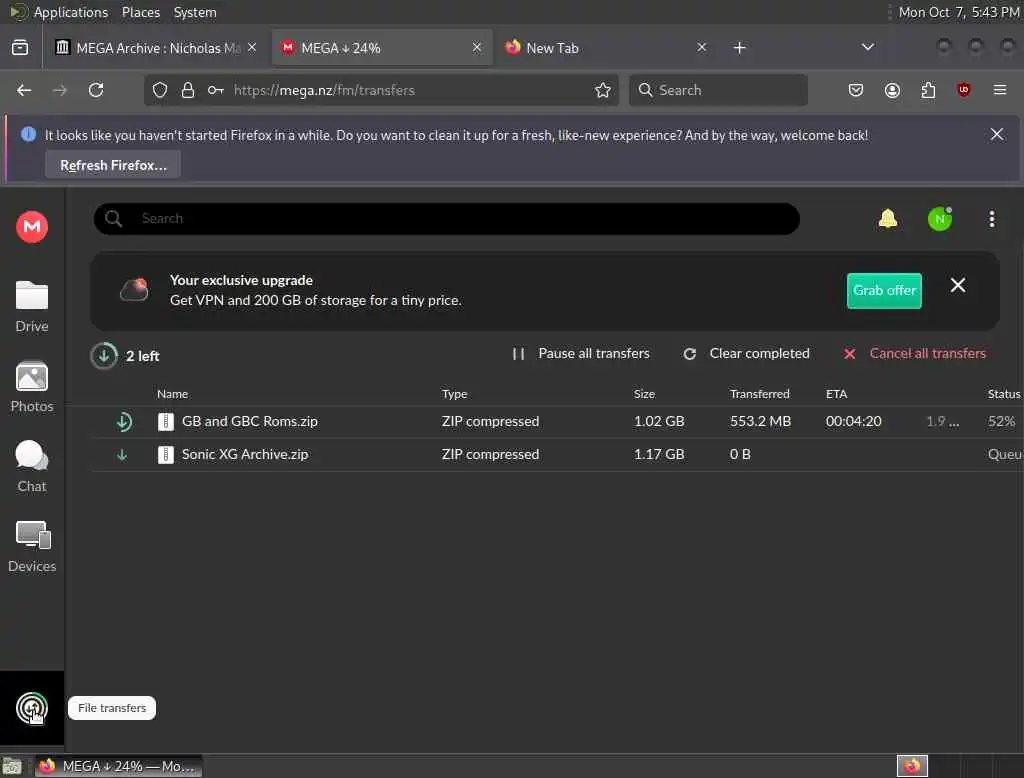Image resolution: width=1024 pixels, height=778 pixels.
Task: Open a new browser tab with plus
Action: point(739,48)
